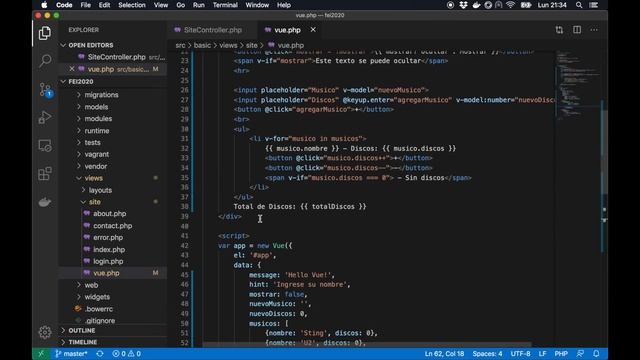This screenshot has width=640, height=360.
Task: Open the File menu
Action: point(86,5)
